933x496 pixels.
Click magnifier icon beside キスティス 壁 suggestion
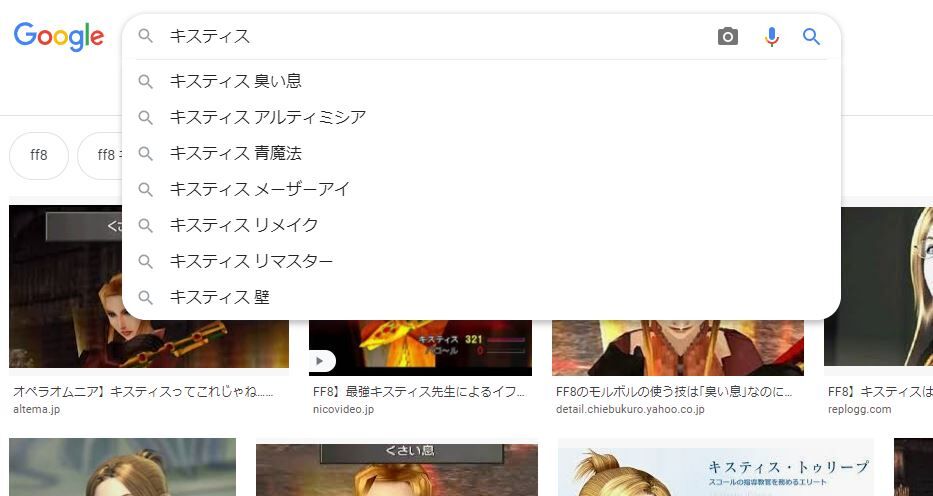click(x=145, y=297)
